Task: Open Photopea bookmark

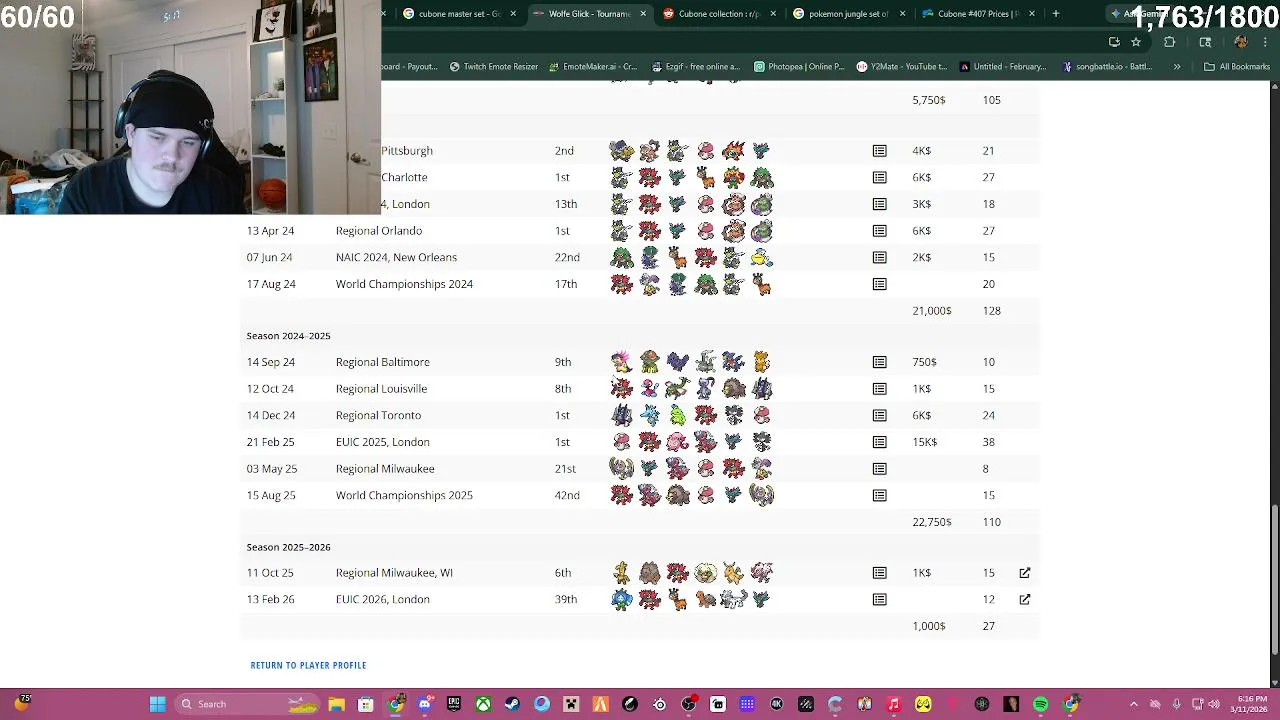Action: 799,67
